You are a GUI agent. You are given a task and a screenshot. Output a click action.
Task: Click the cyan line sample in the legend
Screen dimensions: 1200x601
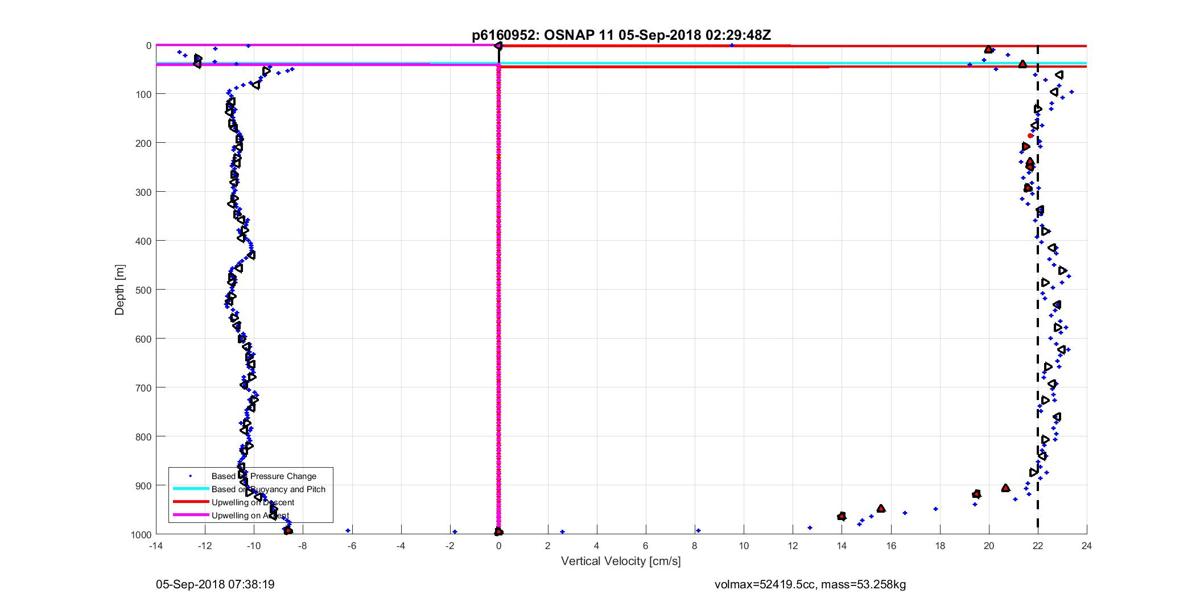coord(190,488)
